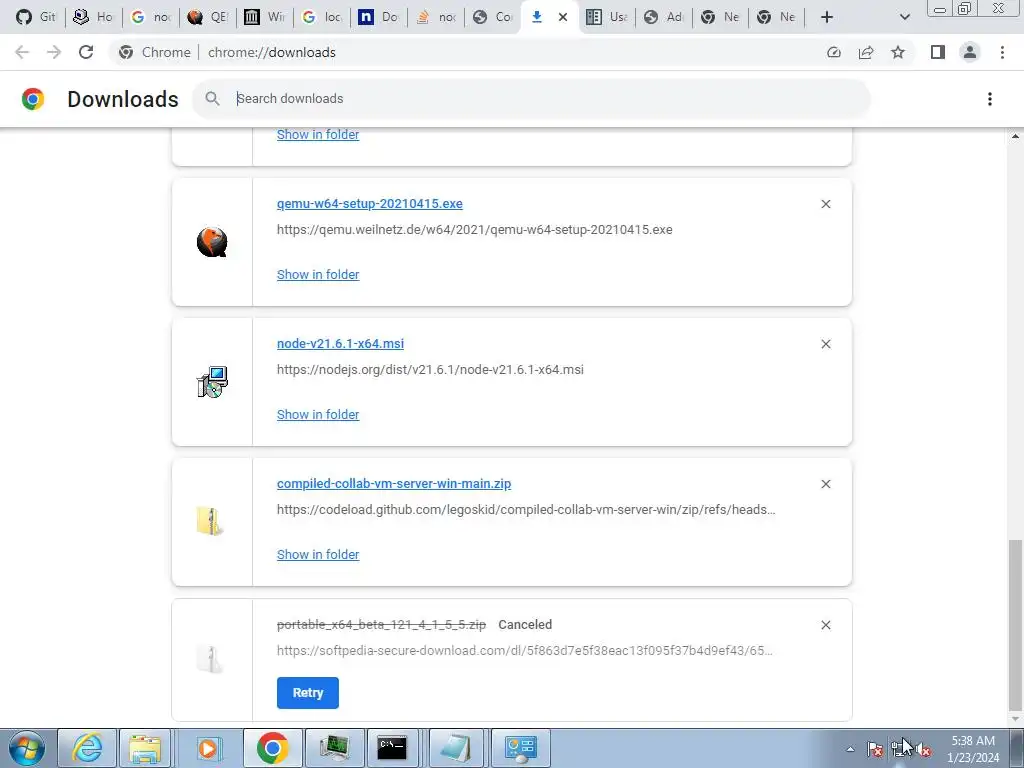Click the page vertical scrollbar thumb
1024x768 pixels.
[1015, 624]
